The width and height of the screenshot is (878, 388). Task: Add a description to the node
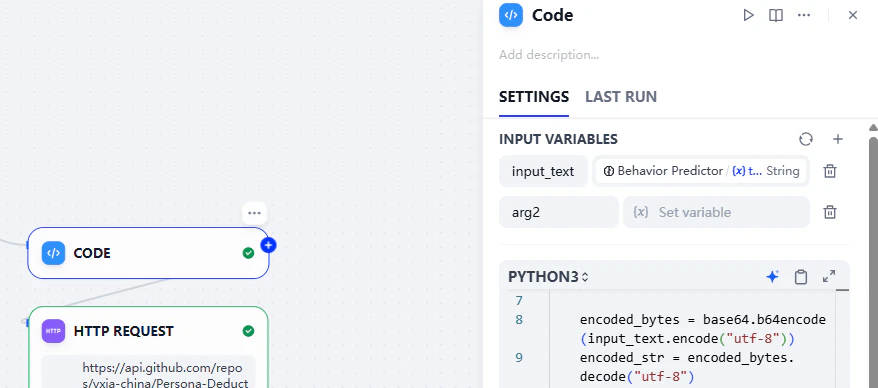pyautogui.click(x=549, y=55)
